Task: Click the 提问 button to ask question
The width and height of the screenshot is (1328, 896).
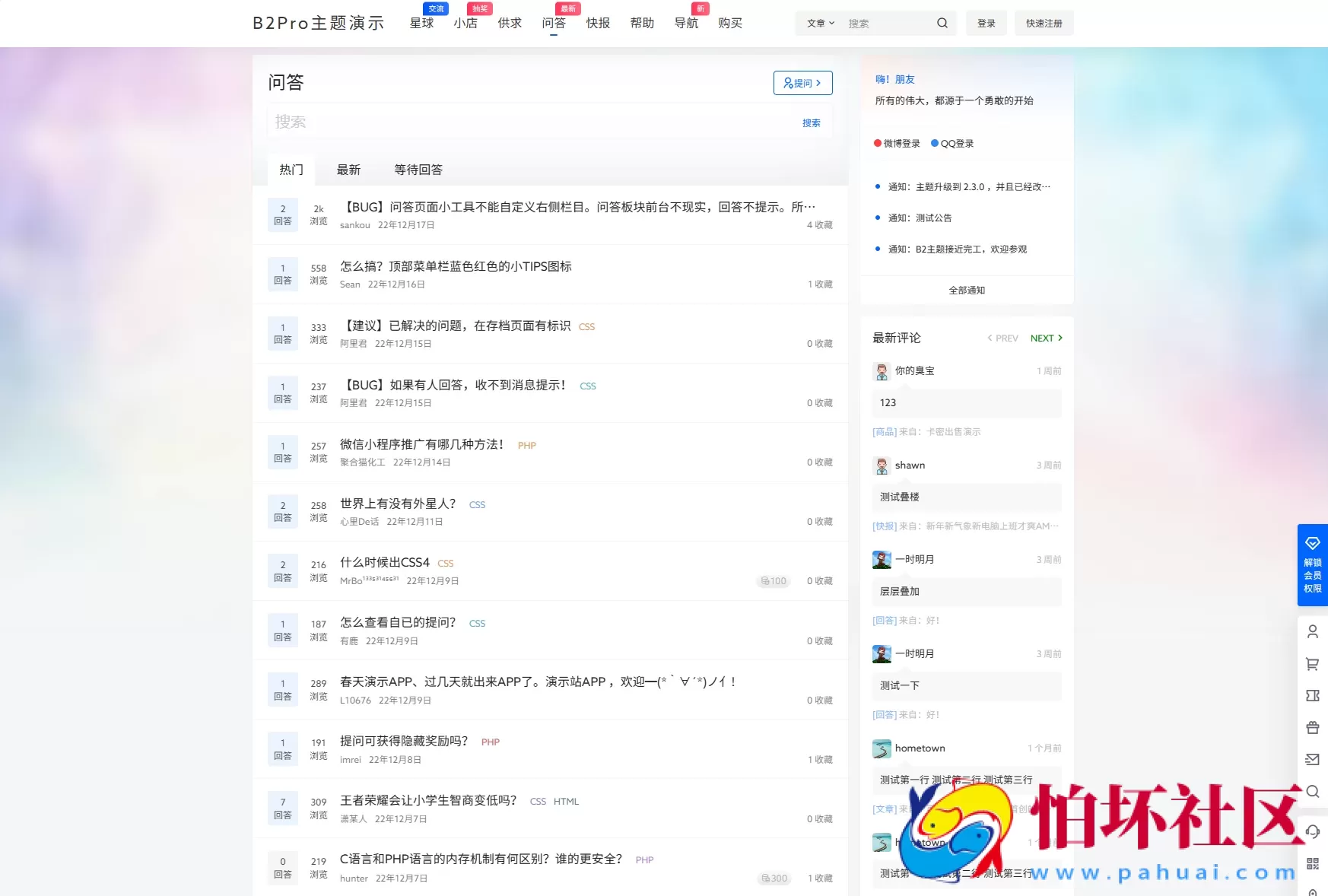Action: (x=802, y=83)
